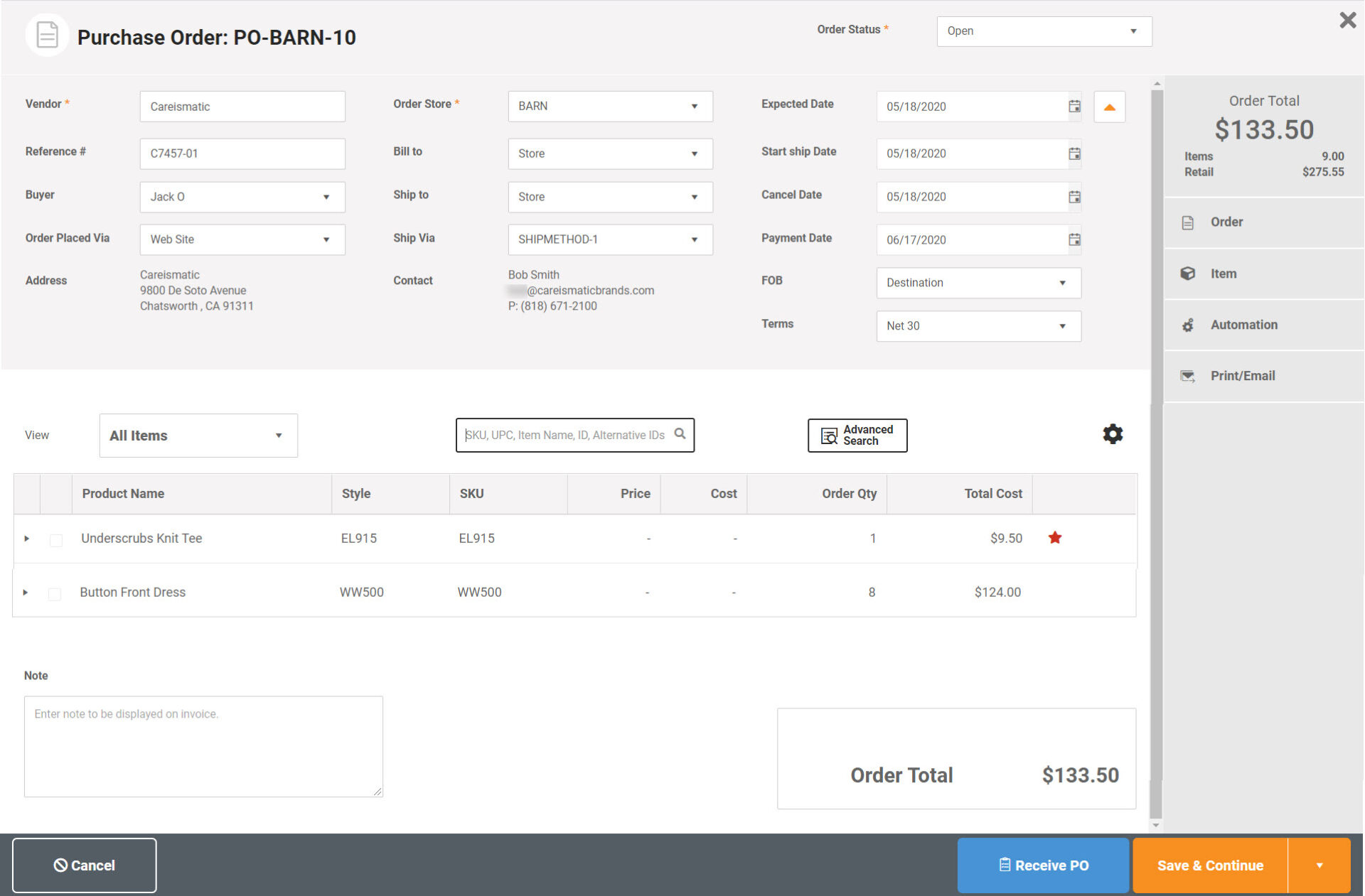Screen dimensions: 1365x896
Task: Sort by Order Qty column header
Action: [817, 494]
